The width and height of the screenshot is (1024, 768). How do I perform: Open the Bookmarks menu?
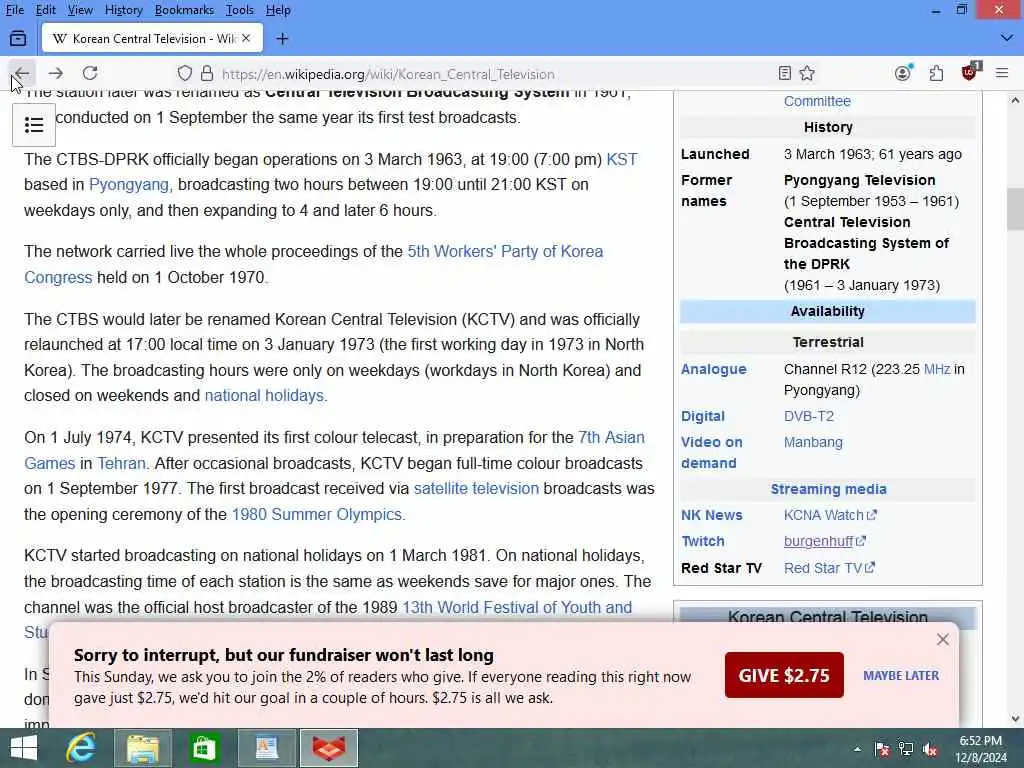click(184, 10)
